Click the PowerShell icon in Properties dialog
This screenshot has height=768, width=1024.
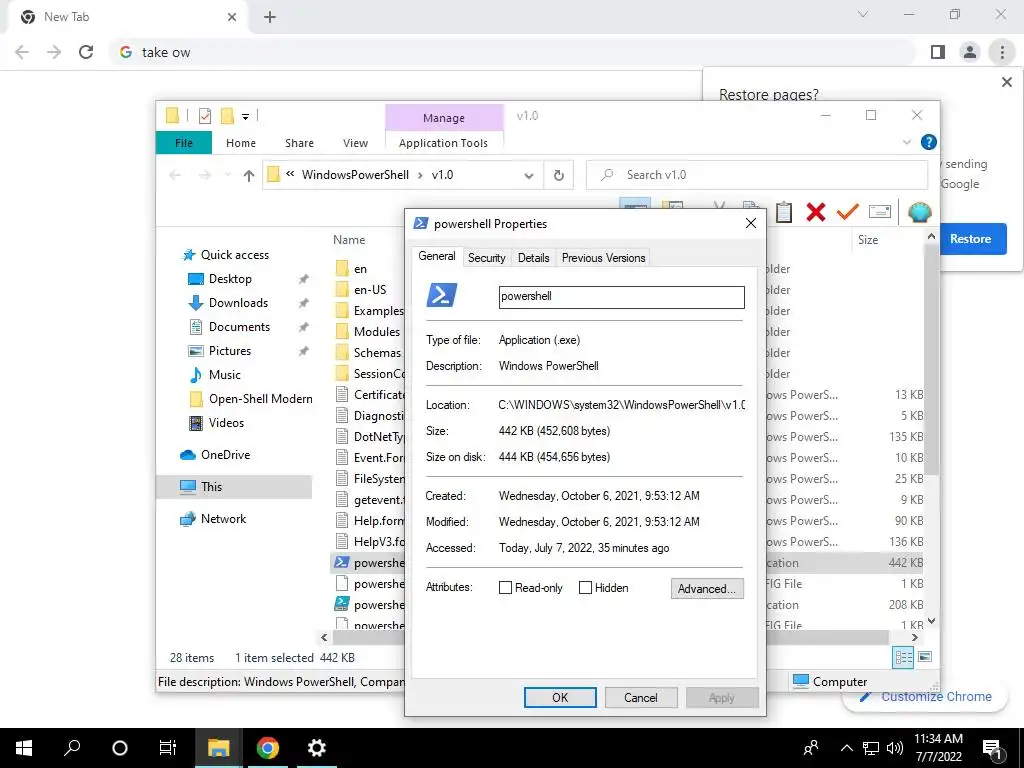pos(441,296)
